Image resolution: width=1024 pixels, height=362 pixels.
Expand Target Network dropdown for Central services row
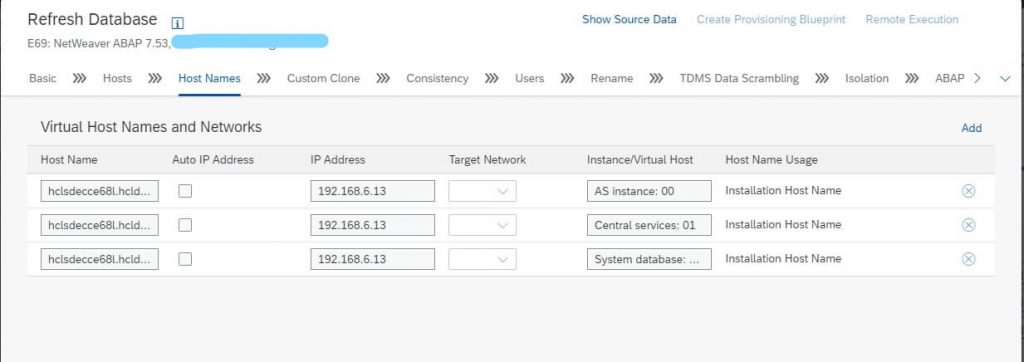coord(482,225)
